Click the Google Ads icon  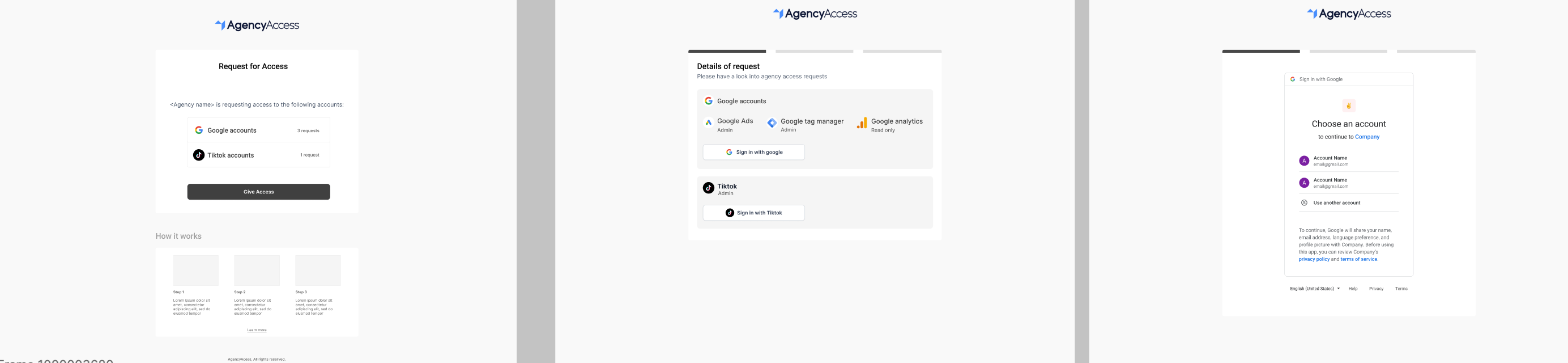(x=709, y=123)
